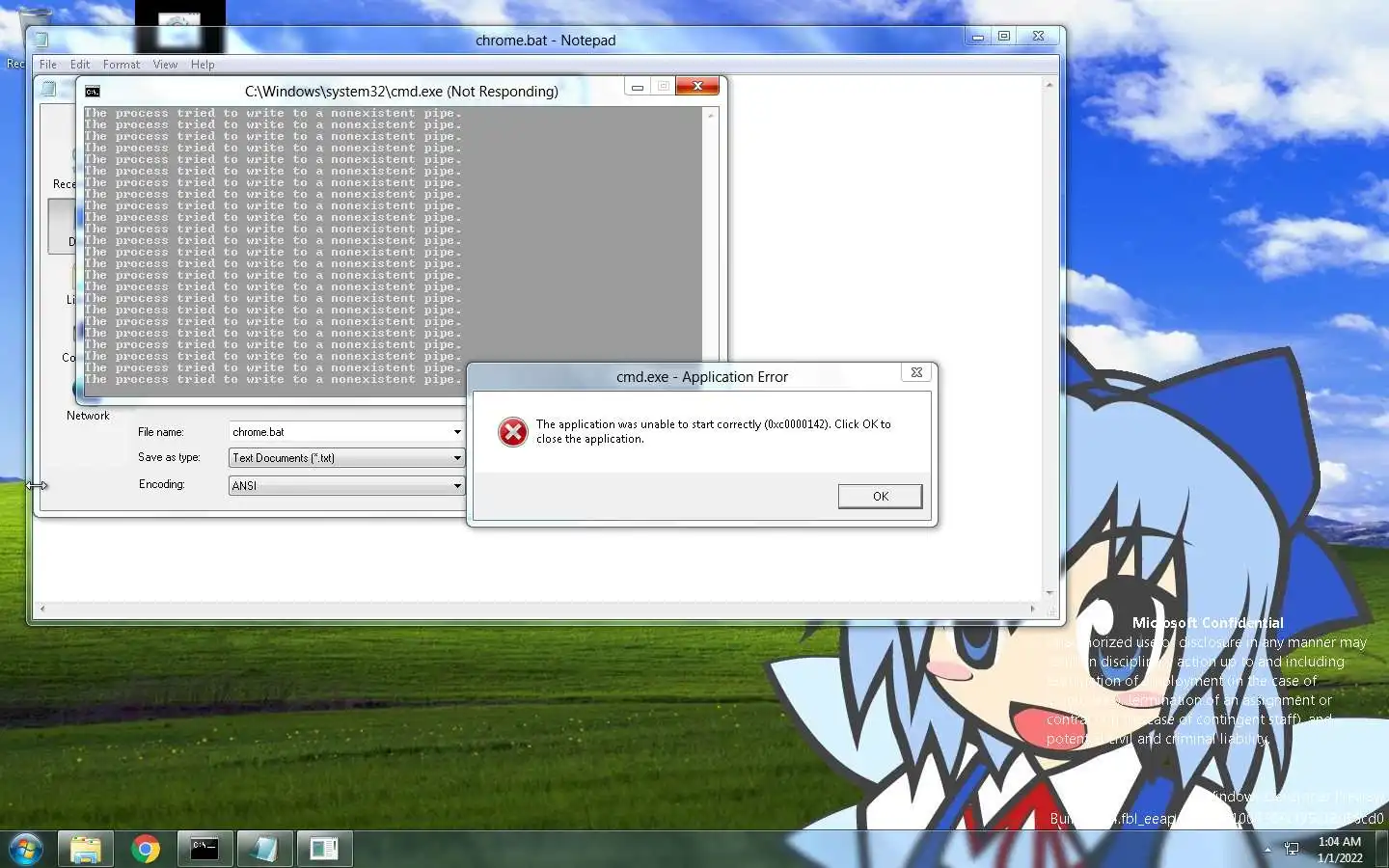
Task: Open the Windows Start menu orb
Action: [25, 850]
